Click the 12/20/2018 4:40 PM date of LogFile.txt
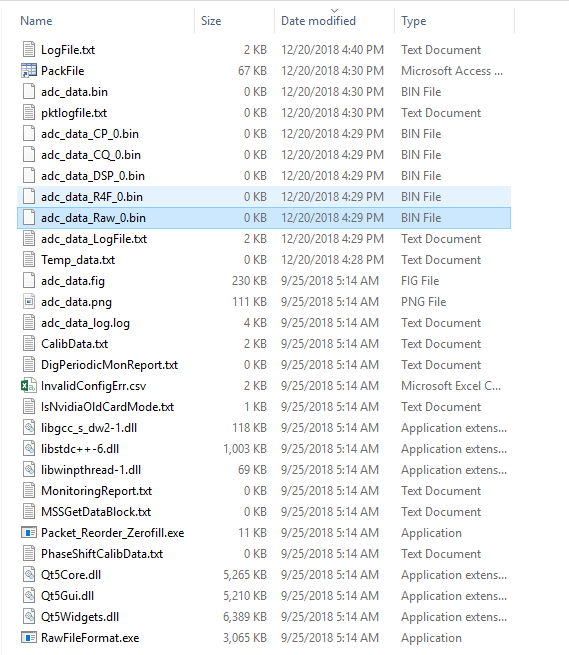Image resolution: width=569 pixels, height=655 pixels. pyautogui.click(x=333, y=49)
